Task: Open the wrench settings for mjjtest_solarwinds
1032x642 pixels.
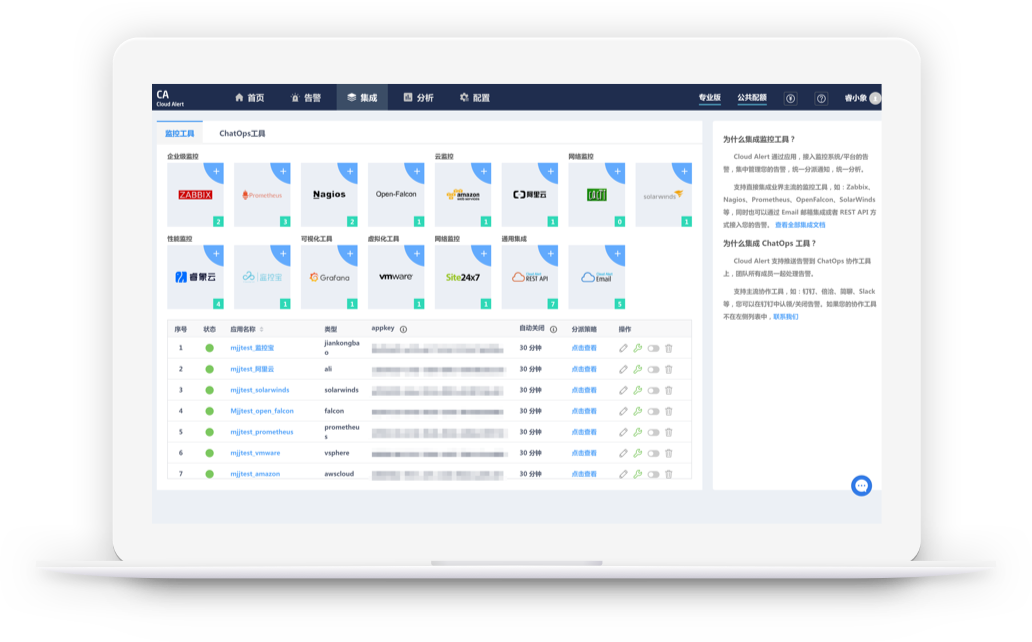Action: coord(638,390)
